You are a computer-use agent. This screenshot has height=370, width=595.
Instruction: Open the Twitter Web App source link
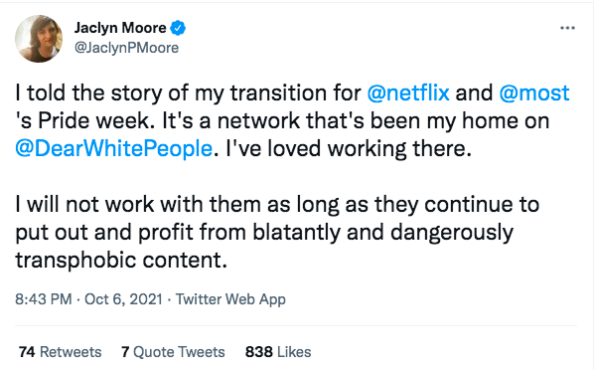(x=230, y=299)
